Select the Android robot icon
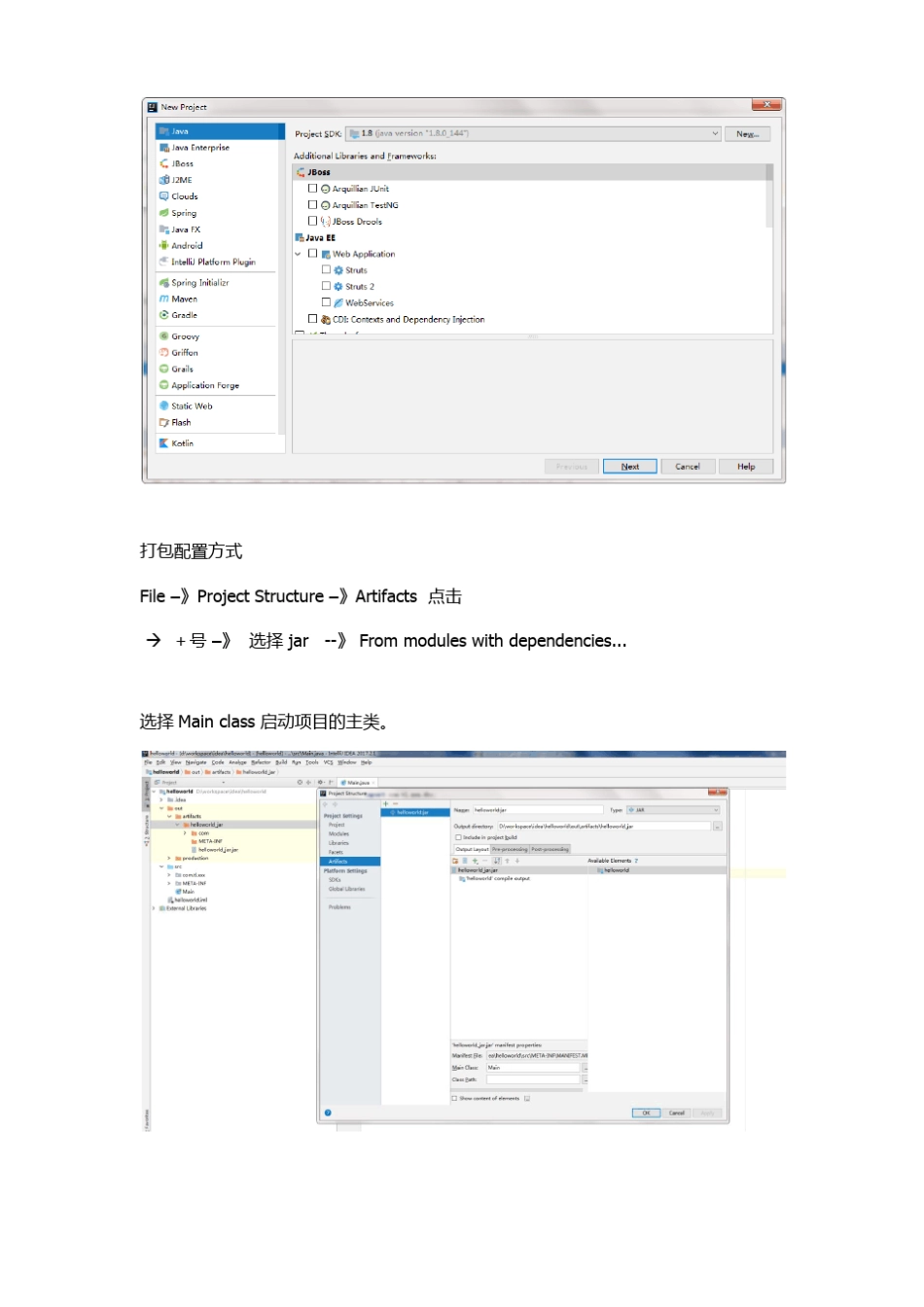924x1307 pixels. 164,245
